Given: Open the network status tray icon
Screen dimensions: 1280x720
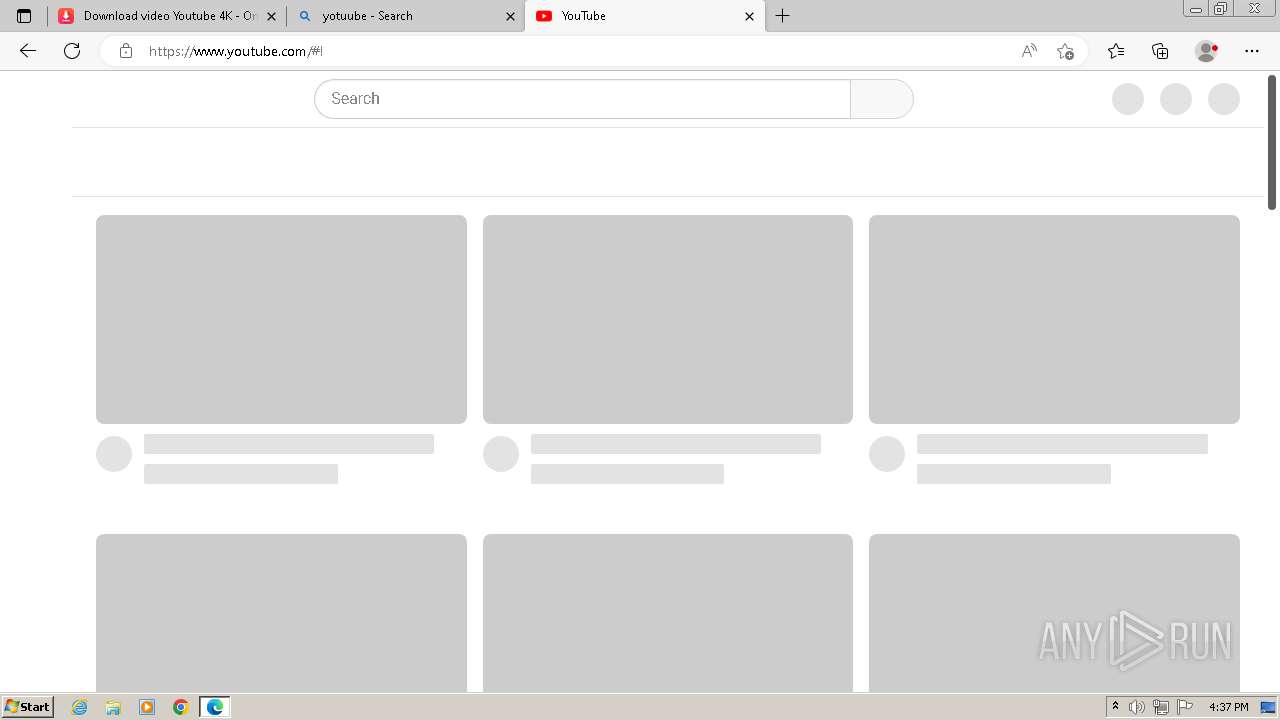Looking at the screenshot, I should 1161,707.
